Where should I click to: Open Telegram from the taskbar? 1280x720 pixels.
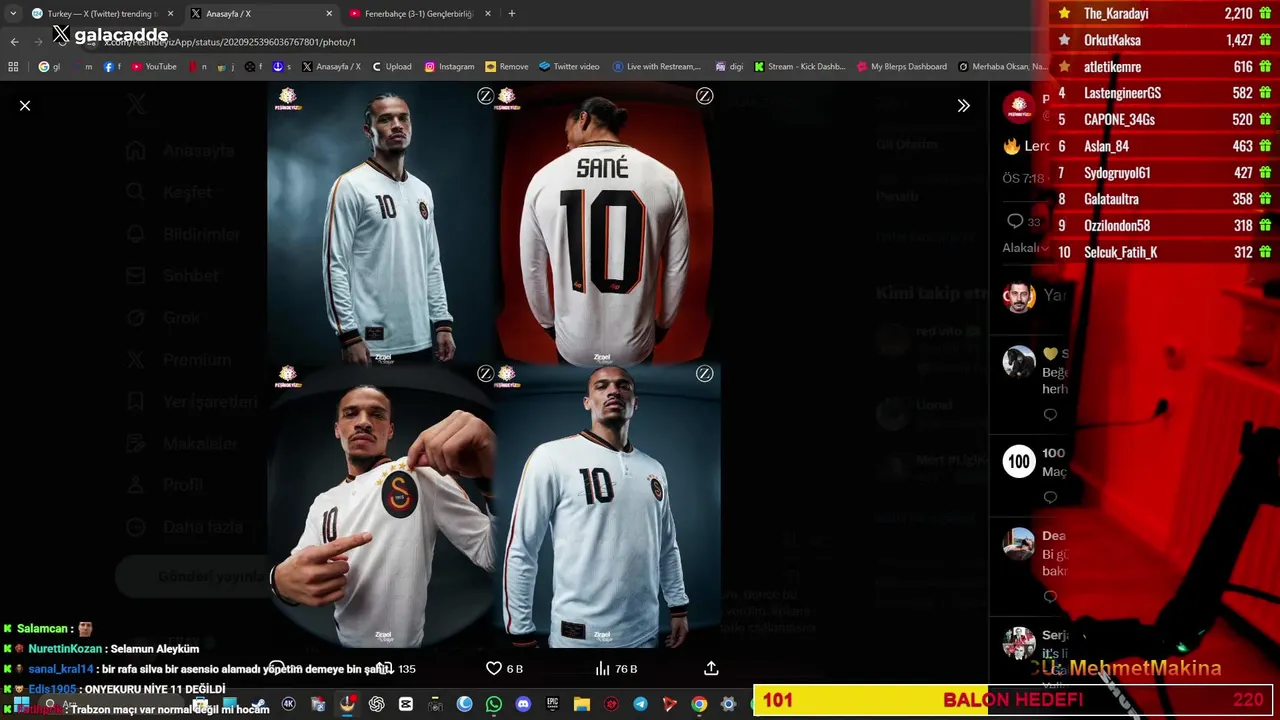point(640,704)
